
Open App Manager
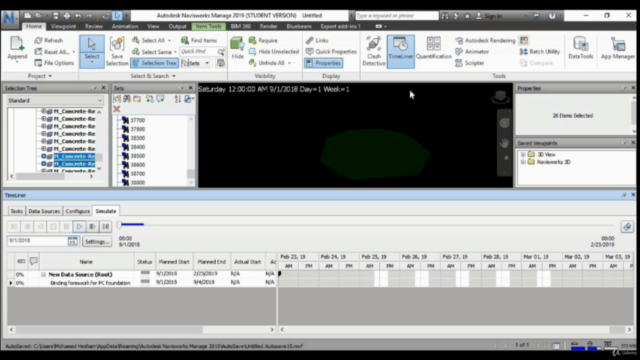[x=618, y=49]
